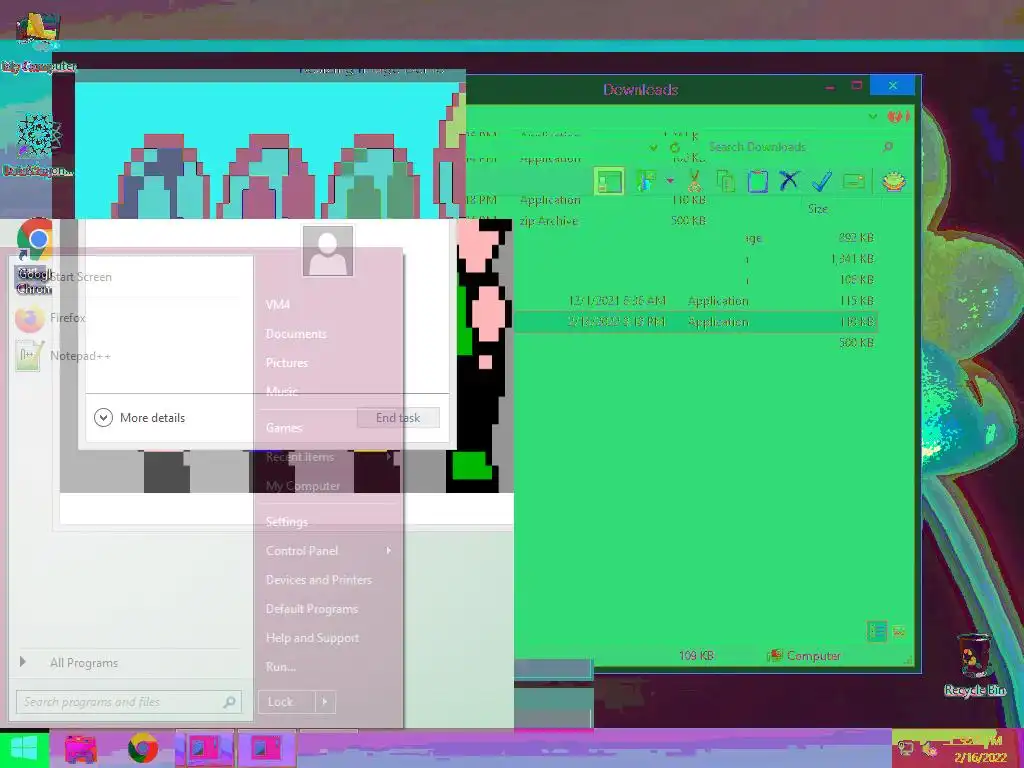
Task: Open File Explorer from the taskbar
Action: pos(80,748)
